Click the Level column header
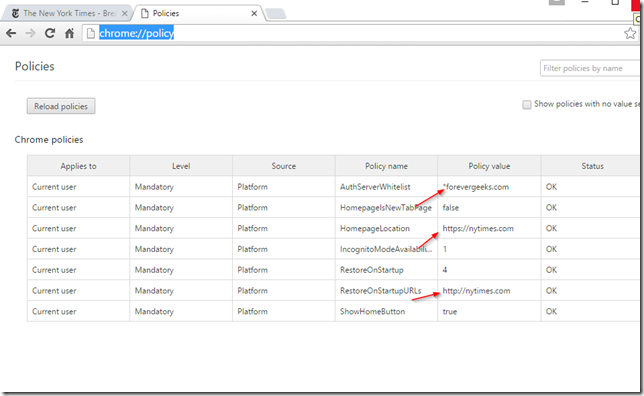Screen dimensions: 644x396 coord(181,166)
